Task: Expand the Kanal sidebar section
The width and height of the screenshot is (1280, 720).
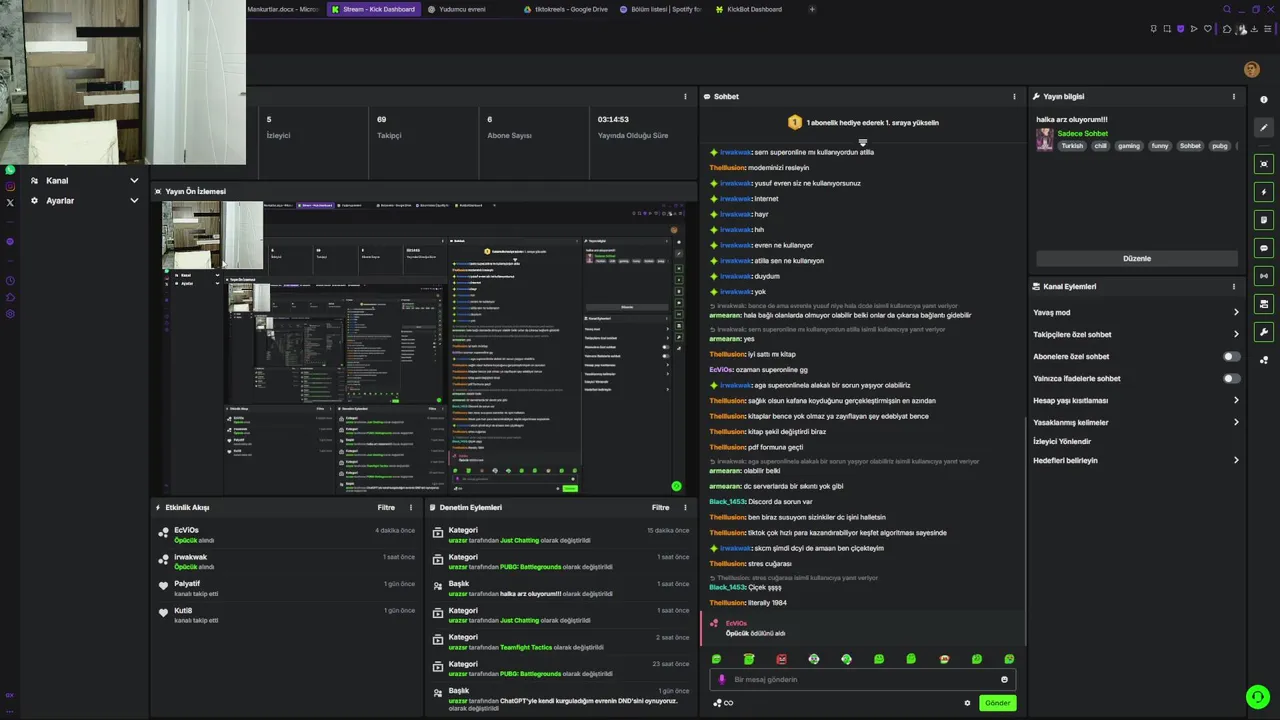Action: coord(84,181)
